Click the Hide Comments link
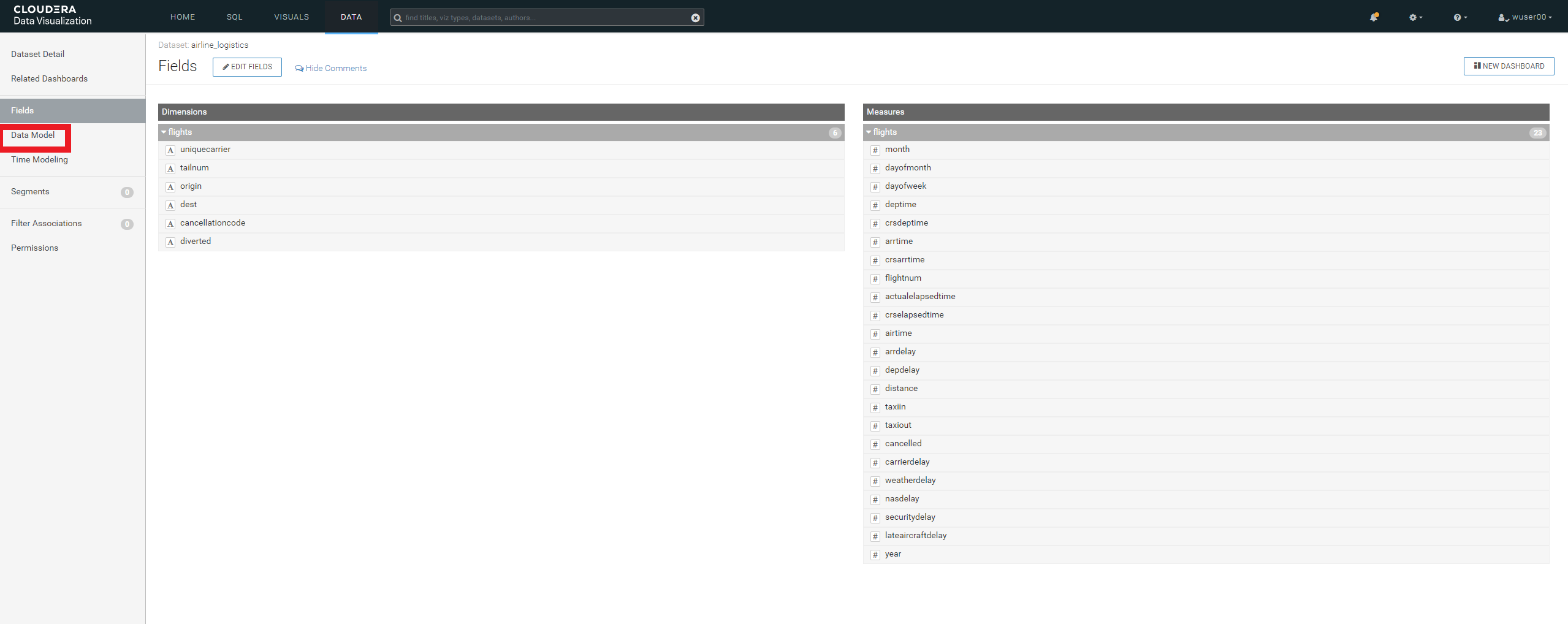Viewport: 1568px width, 624px height. coord(331,68)
